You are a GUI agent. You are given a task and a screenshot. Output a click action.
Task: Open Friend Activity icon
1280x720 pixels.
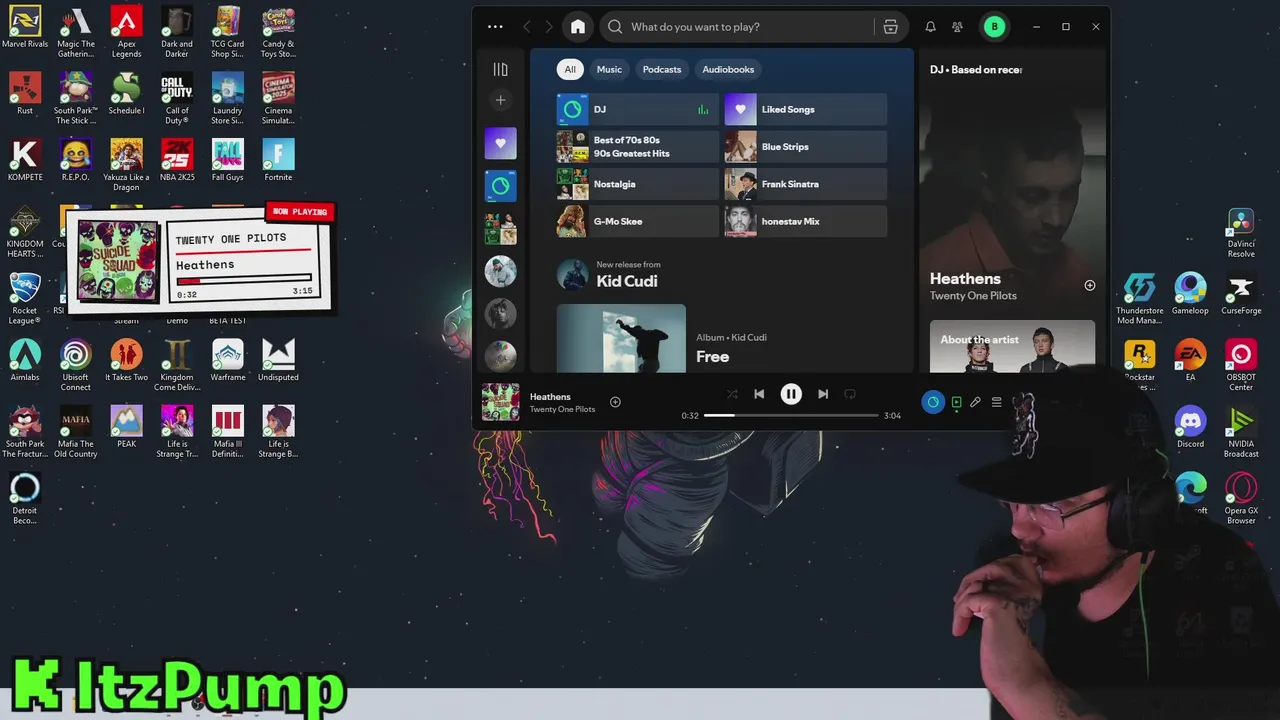tap(957, 27)
